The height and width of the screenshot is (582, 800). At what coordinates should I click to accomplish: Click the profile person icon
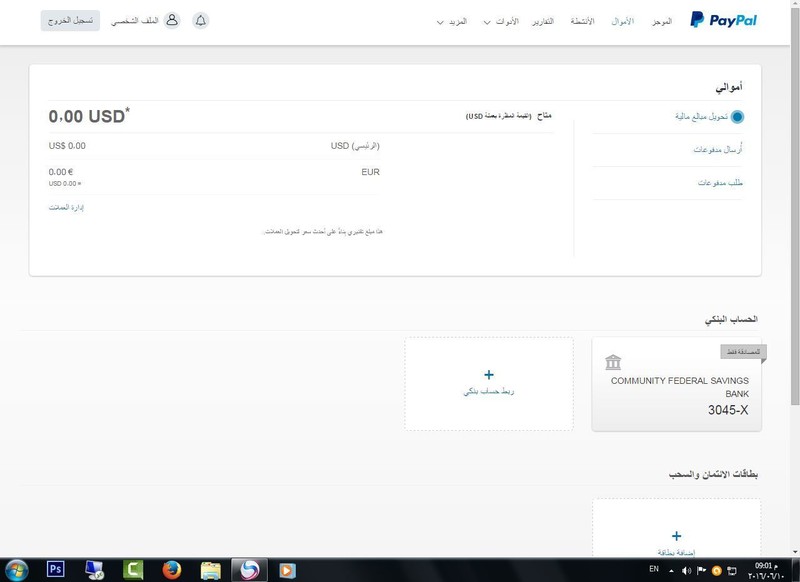pos(172,20)
